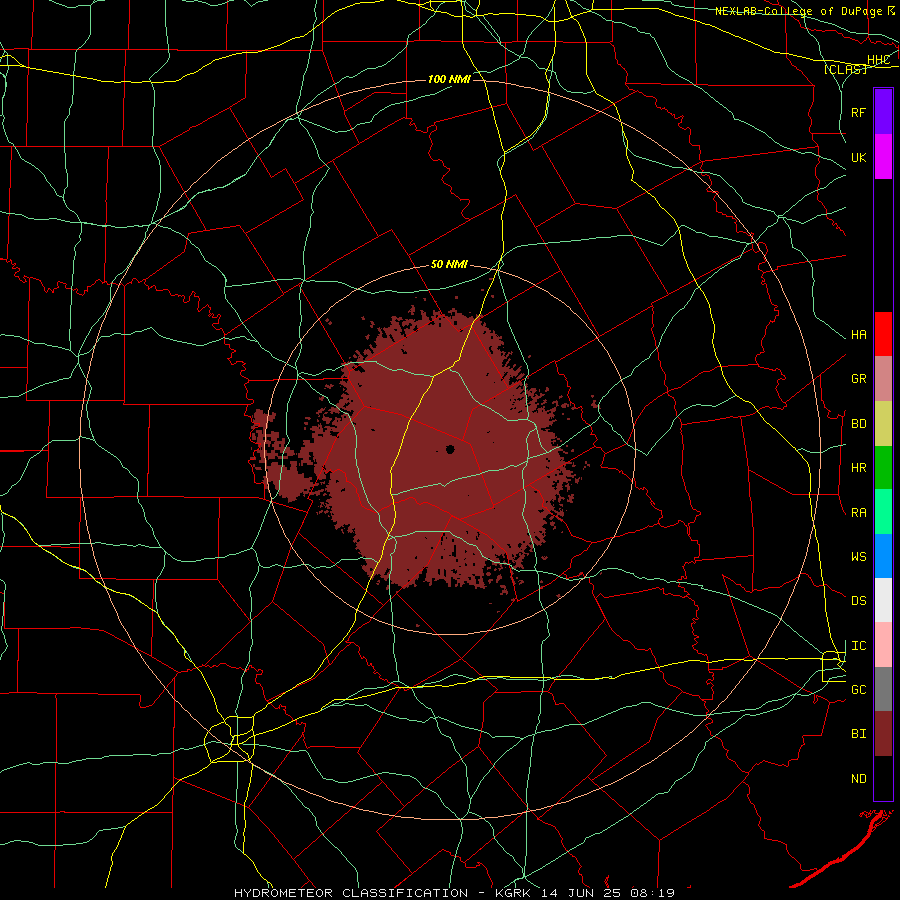Click the WS legend label
The height and width of the screenshot is (900, 900).
pos(859,557)
